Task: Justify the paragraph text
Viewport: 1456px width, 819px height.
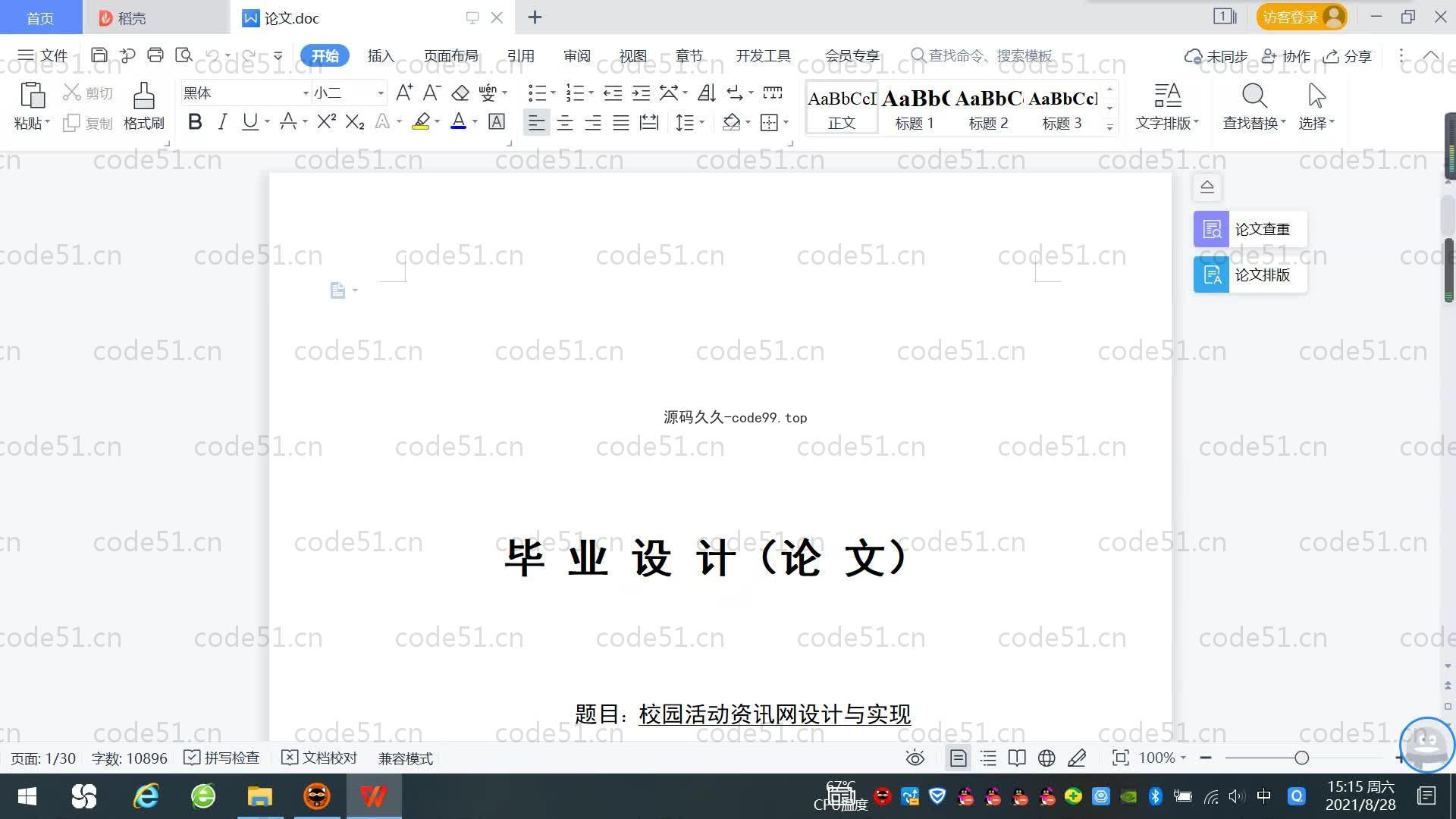Action: [x=620, y=122]
